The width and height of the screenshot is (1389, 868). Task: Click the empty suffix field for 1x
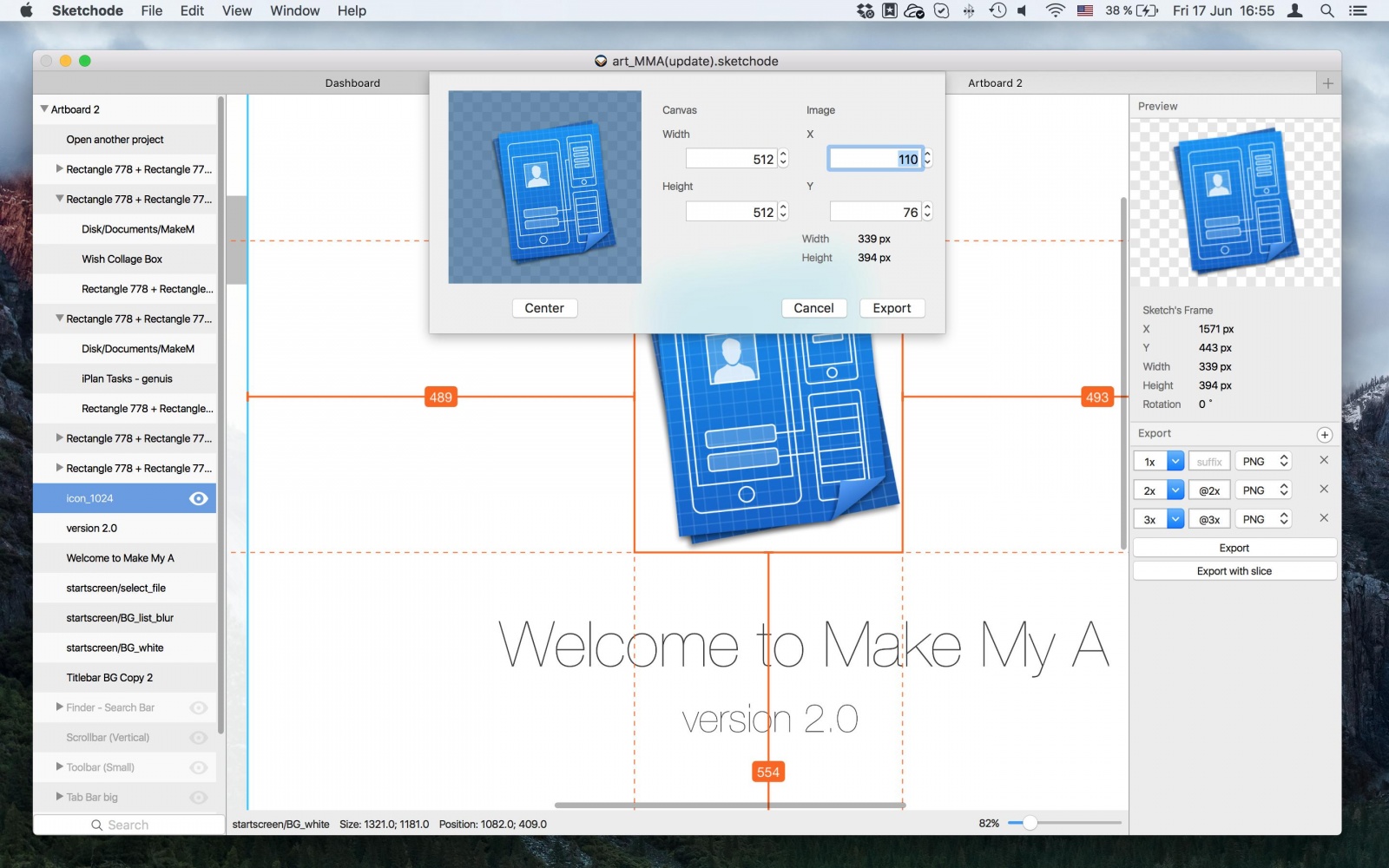[x=1209, y=462]
